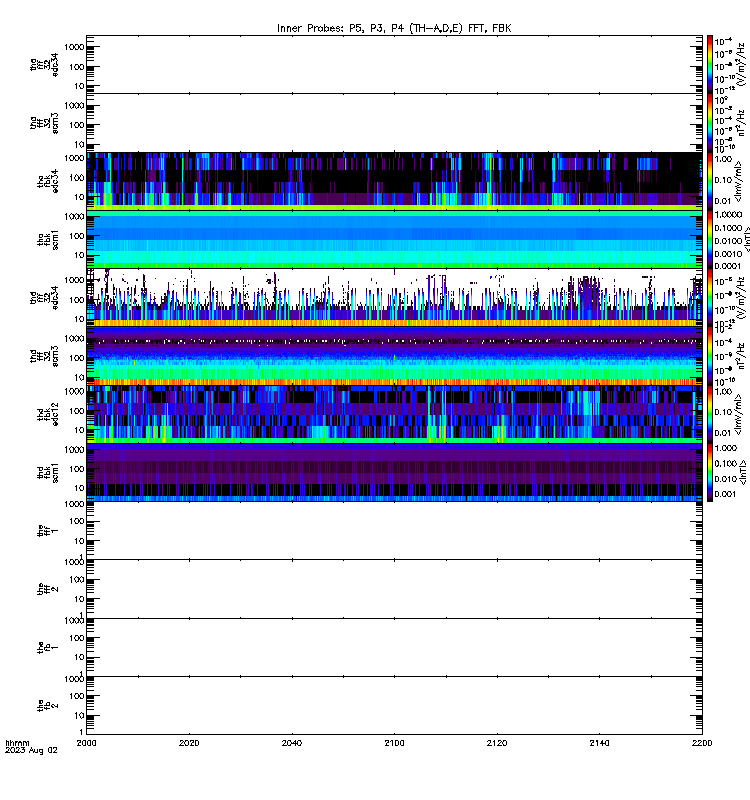
Task: Click the color bar beside thd fff edc34 panel
Action: (x=710, y=297)
